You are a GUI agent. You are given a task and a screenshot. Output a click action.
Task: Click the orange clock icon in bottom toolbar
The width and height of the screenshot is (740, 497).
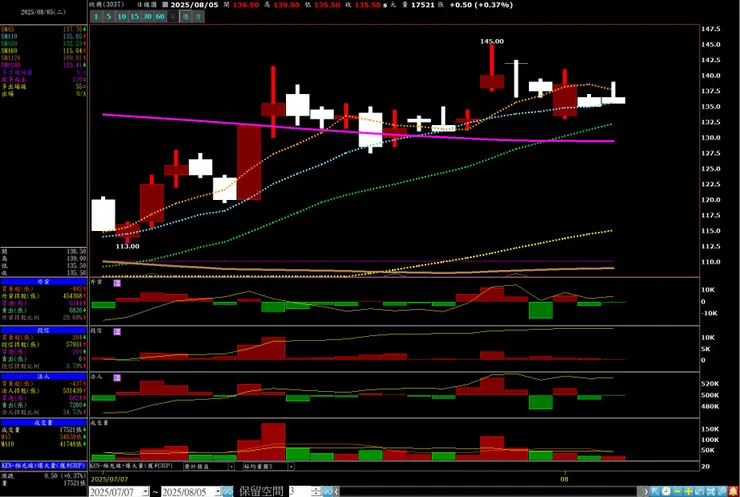tap(666, 492)
